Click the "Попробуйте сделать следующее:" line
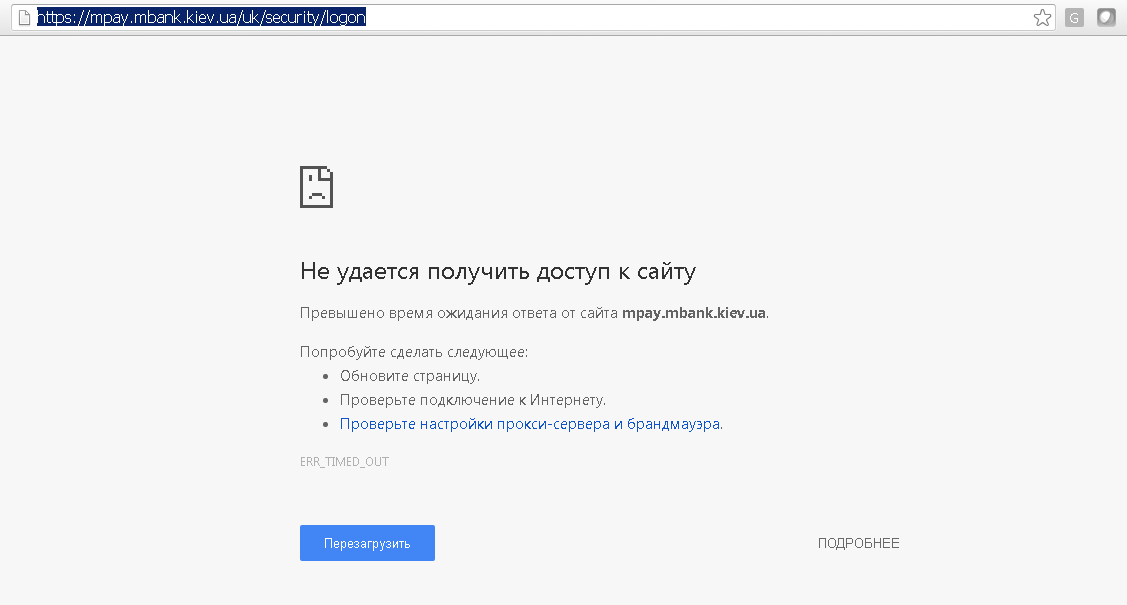The image size is (1127, 605). pyautogui.click(x=414, y=352)
